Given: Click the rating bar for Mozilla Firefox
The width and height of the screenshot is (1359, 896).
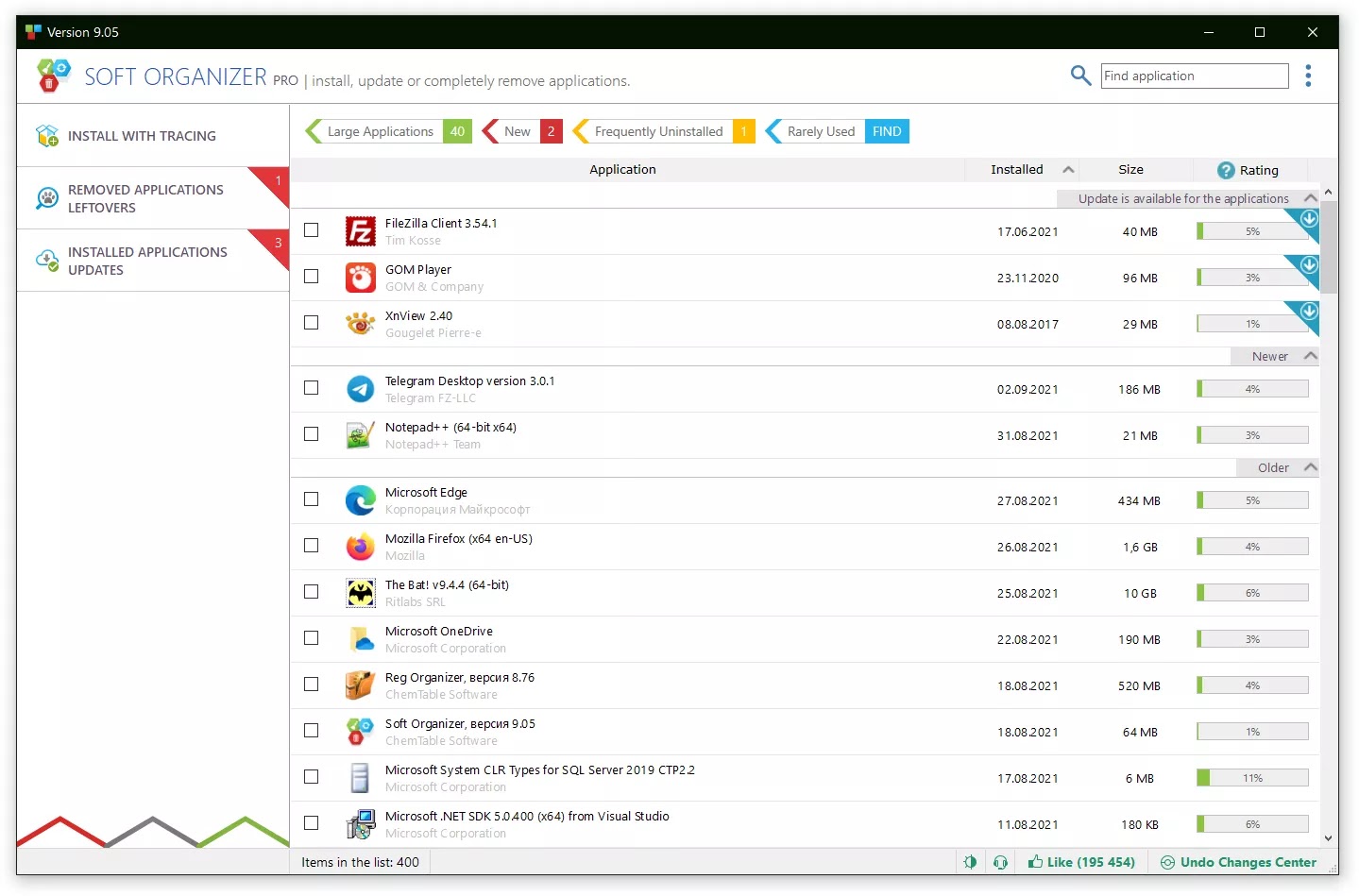Looking at the screenshot, I should pyautogui.click(x=1252, y=546).
